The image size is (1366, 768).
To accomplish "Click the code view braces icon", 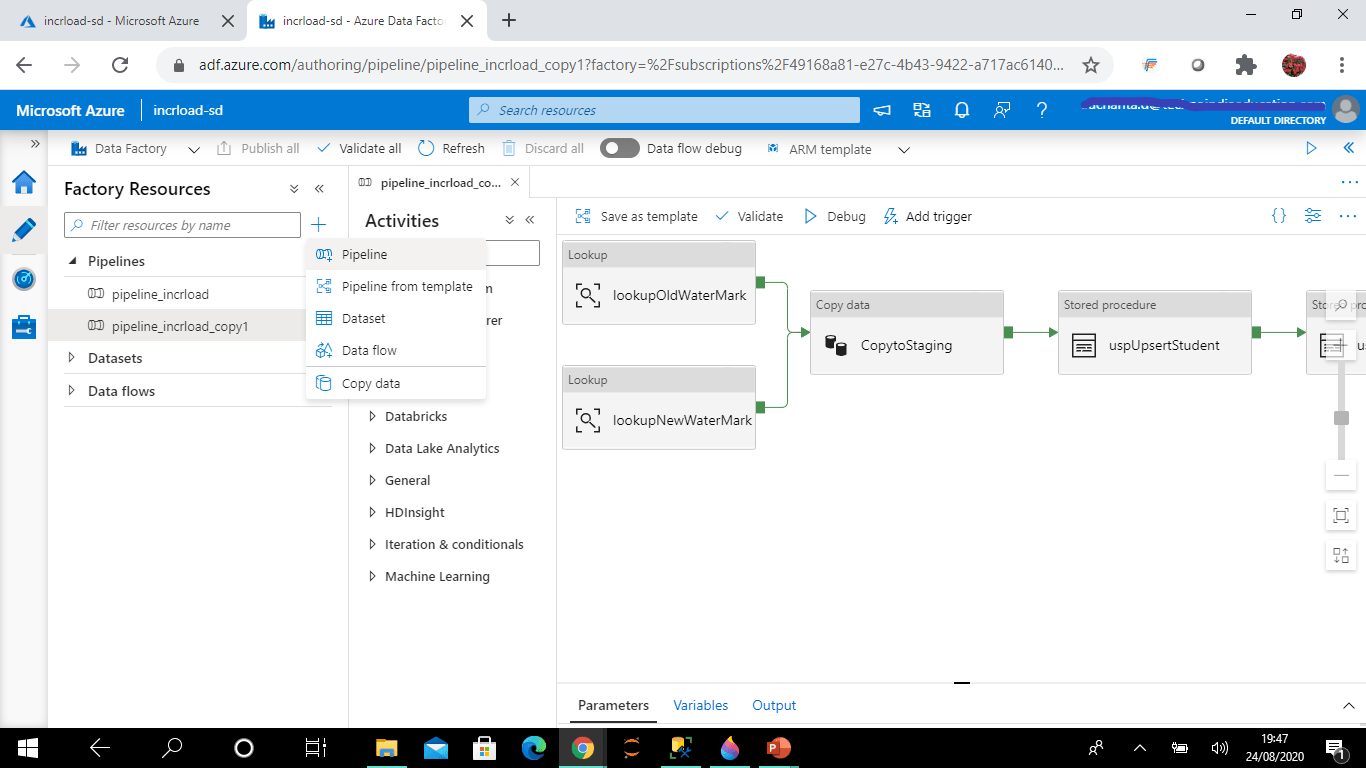I will 1279,216.
